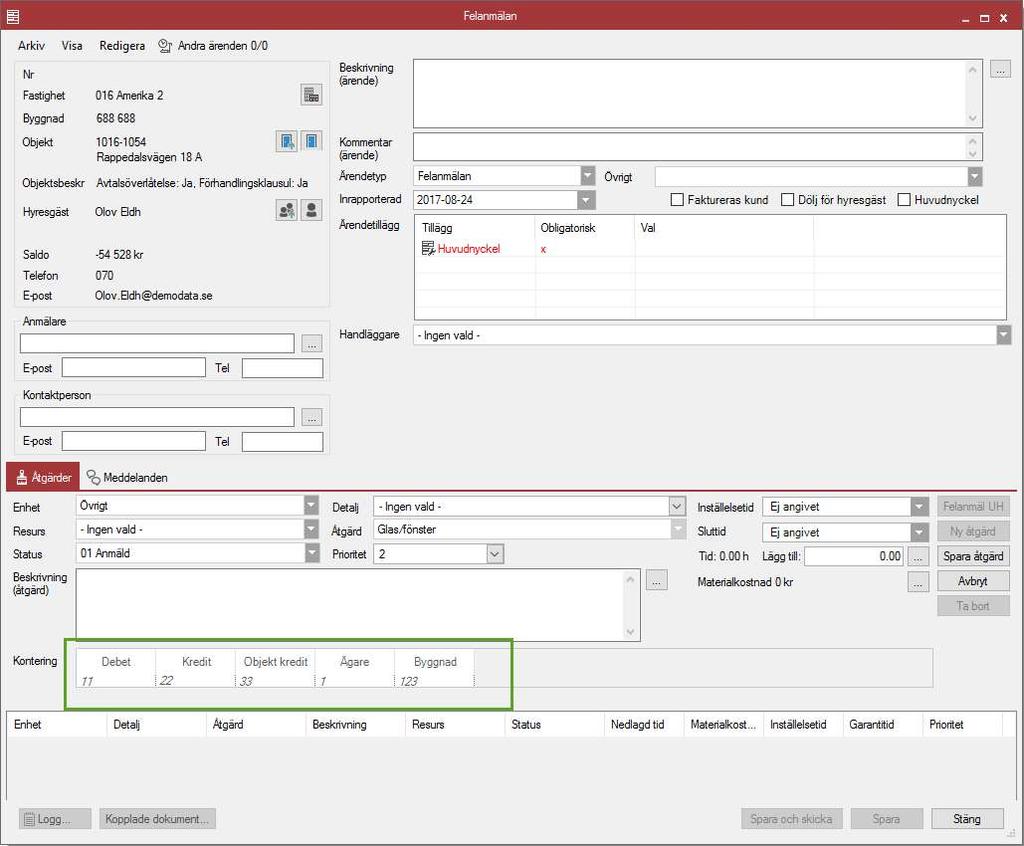Expand the Detalj dropdown
This screenshot has width=1024, height=846.
pos(677,506)
